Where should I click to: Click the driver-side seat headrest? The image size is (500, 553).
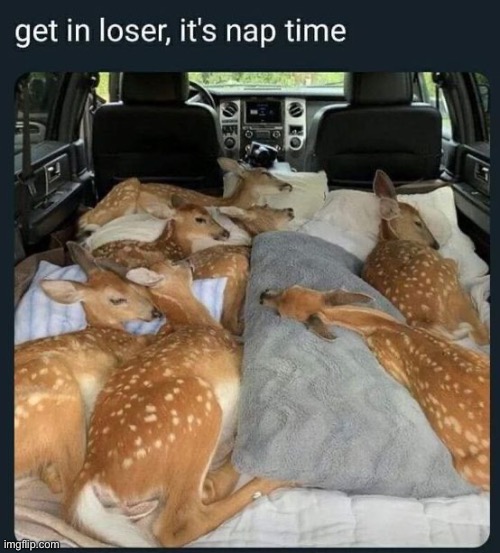coord(155,88)
